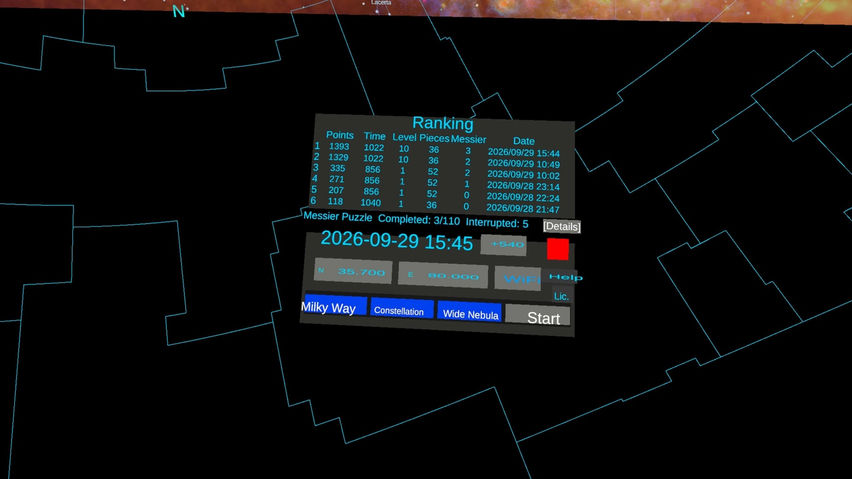The image size is (852, 479).
Task: Toggle the Wide Nebula display
Action: point(469,311)
